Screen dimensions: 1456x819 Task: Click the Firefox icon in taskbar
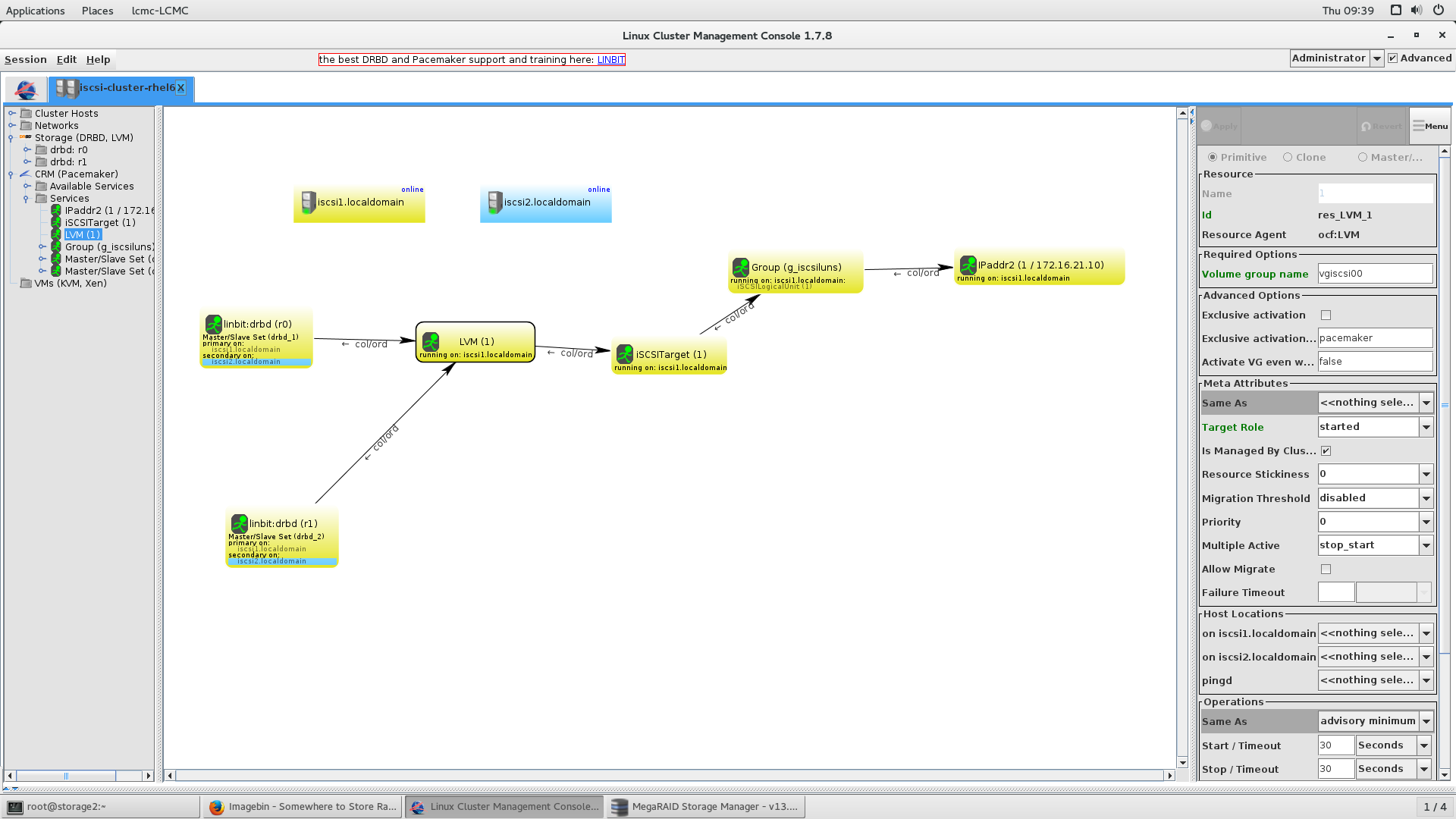tap(217, 807)
